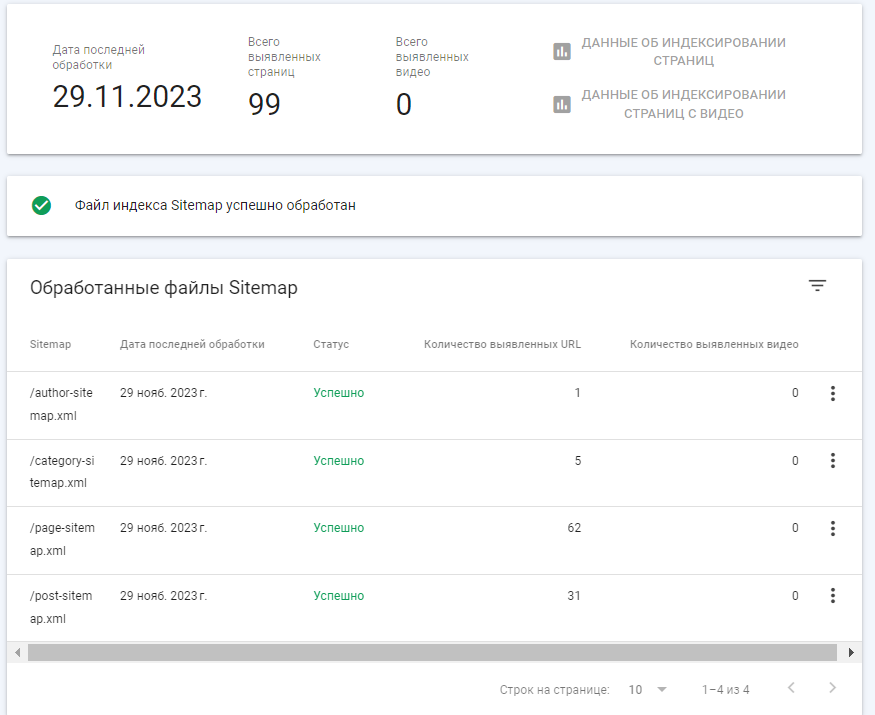Screen dimensions: 875x715
Task: Select the /page-sitemap.xml entry
Action: coord(62,539)
